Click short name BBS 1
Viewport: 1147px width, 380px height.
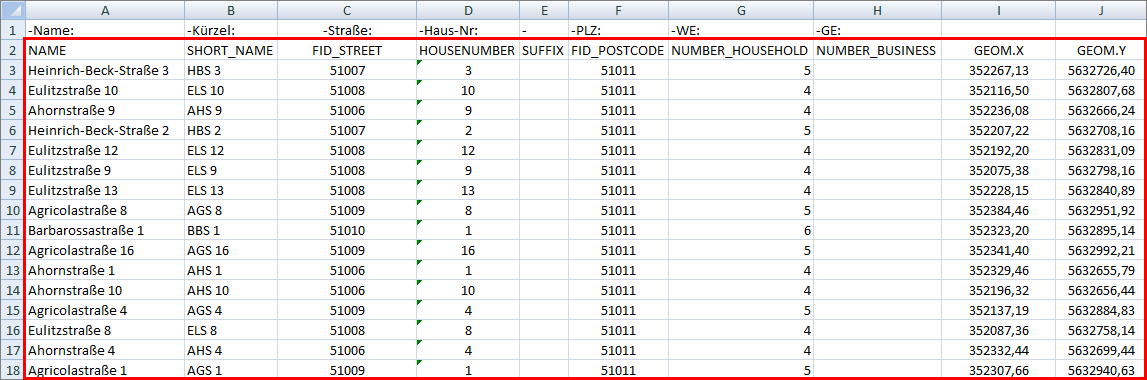coord(230,230)
